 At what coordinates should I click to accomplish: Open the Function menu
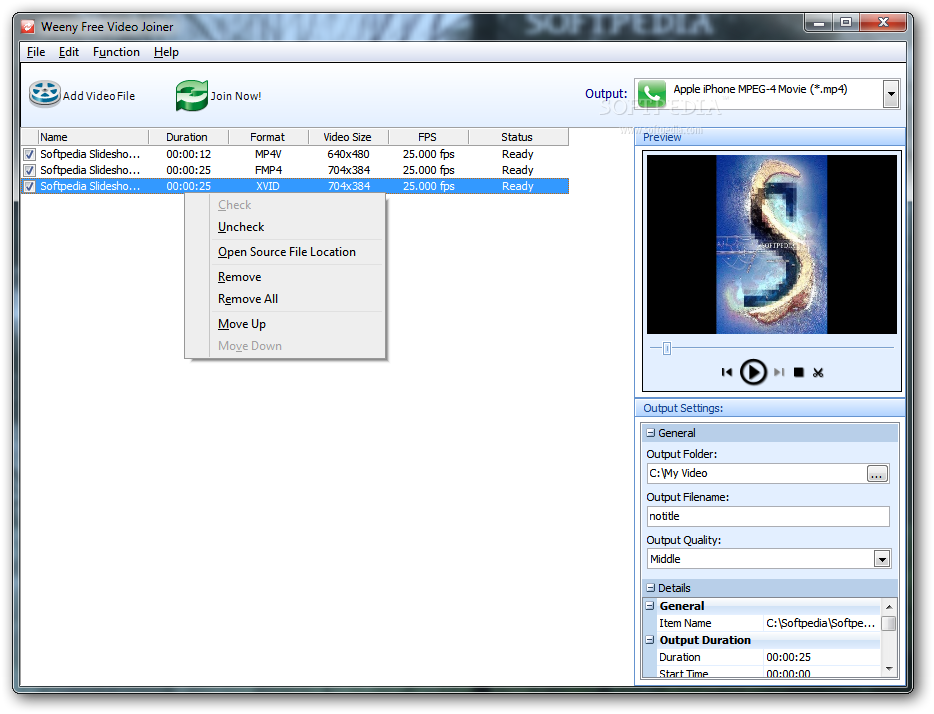click(116, 52)
